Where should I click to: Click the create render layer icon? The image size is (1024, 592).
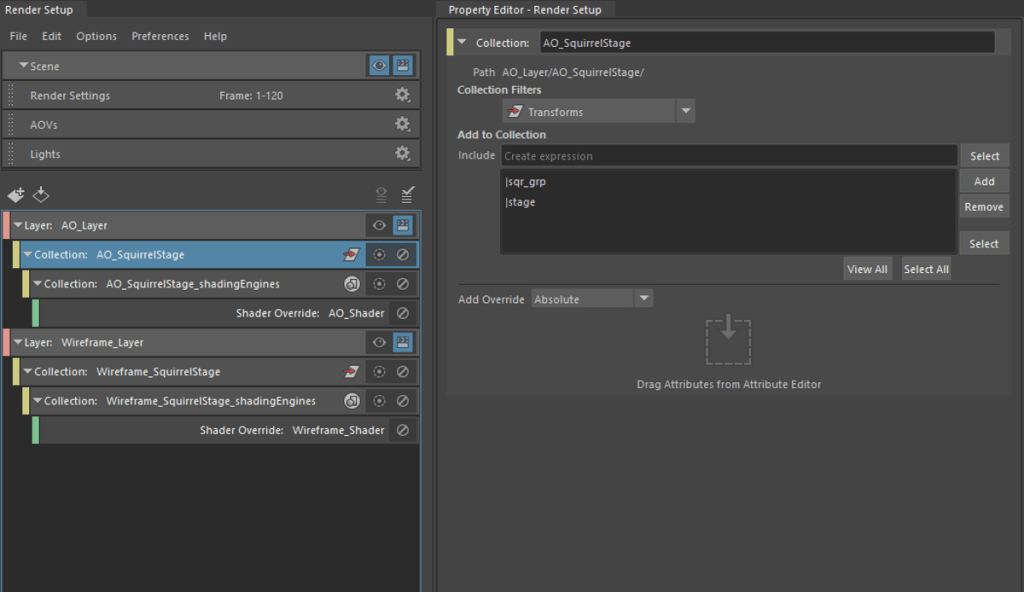[x=15, y=195]
